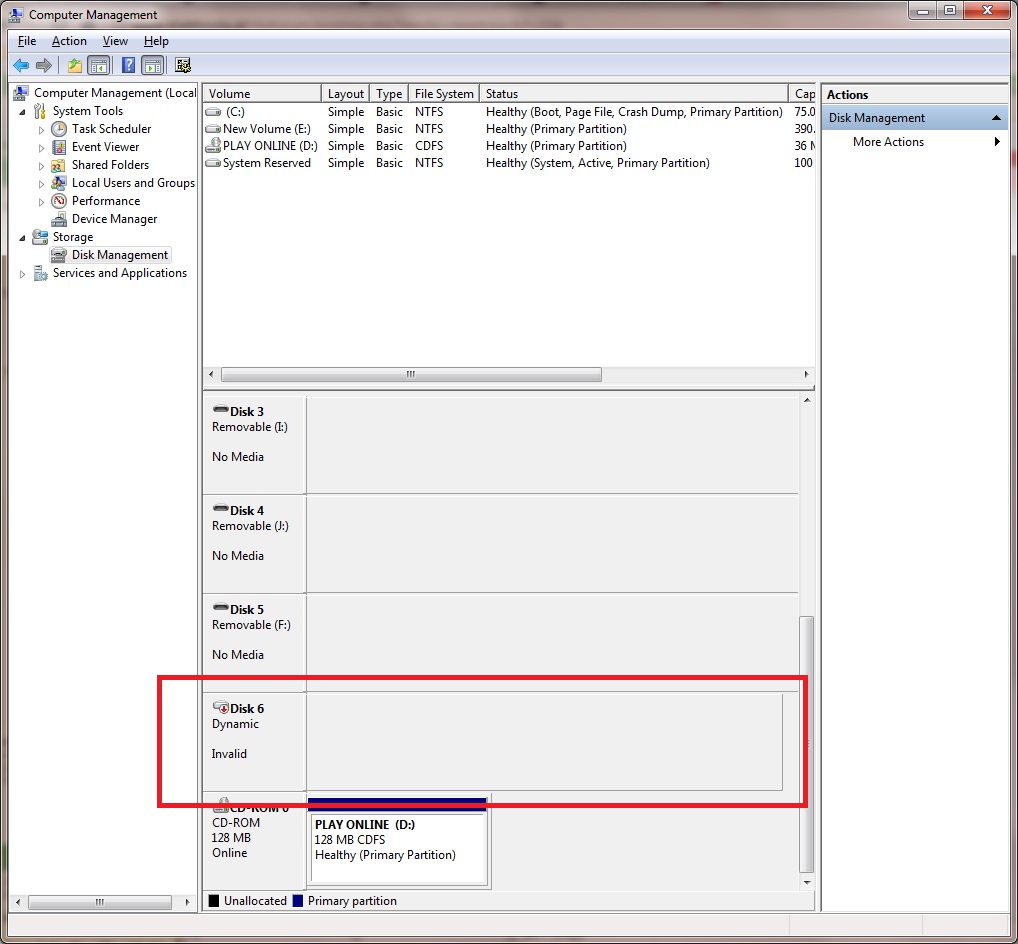Select the PLAY ONLINE (D:) partition block
1018x944 pixels.
(x=398, y=841)
